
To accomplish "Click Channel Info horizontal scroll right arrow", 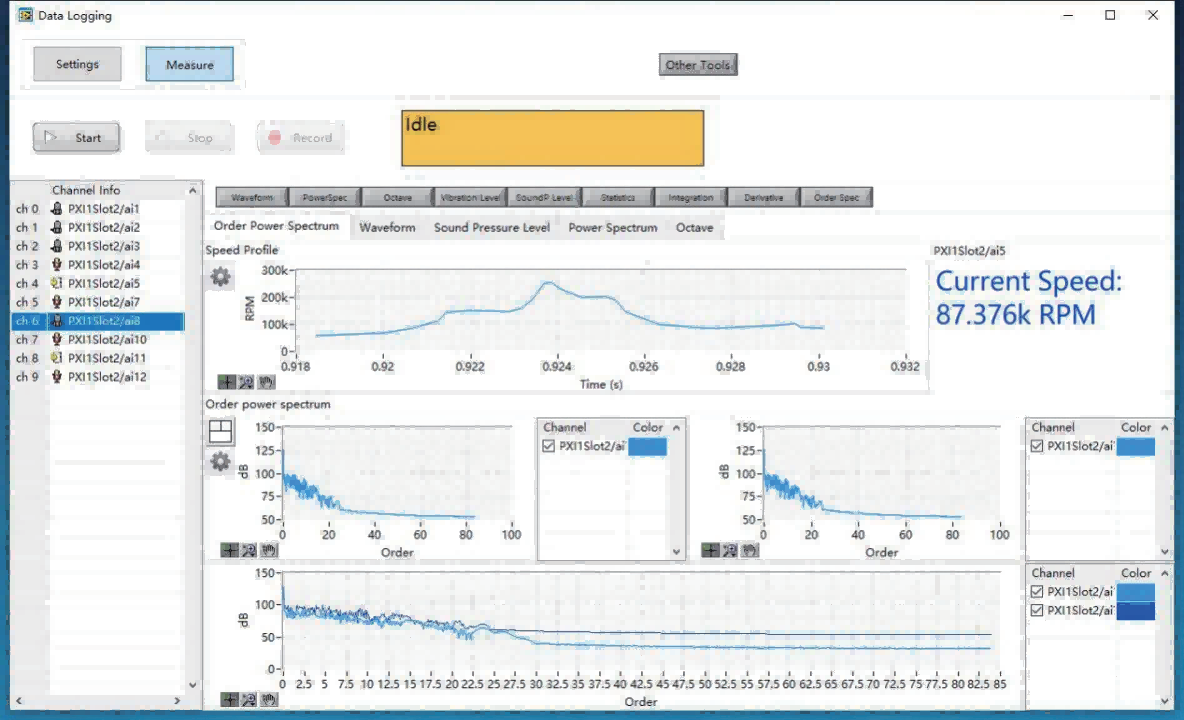I will tap(177, 700).
